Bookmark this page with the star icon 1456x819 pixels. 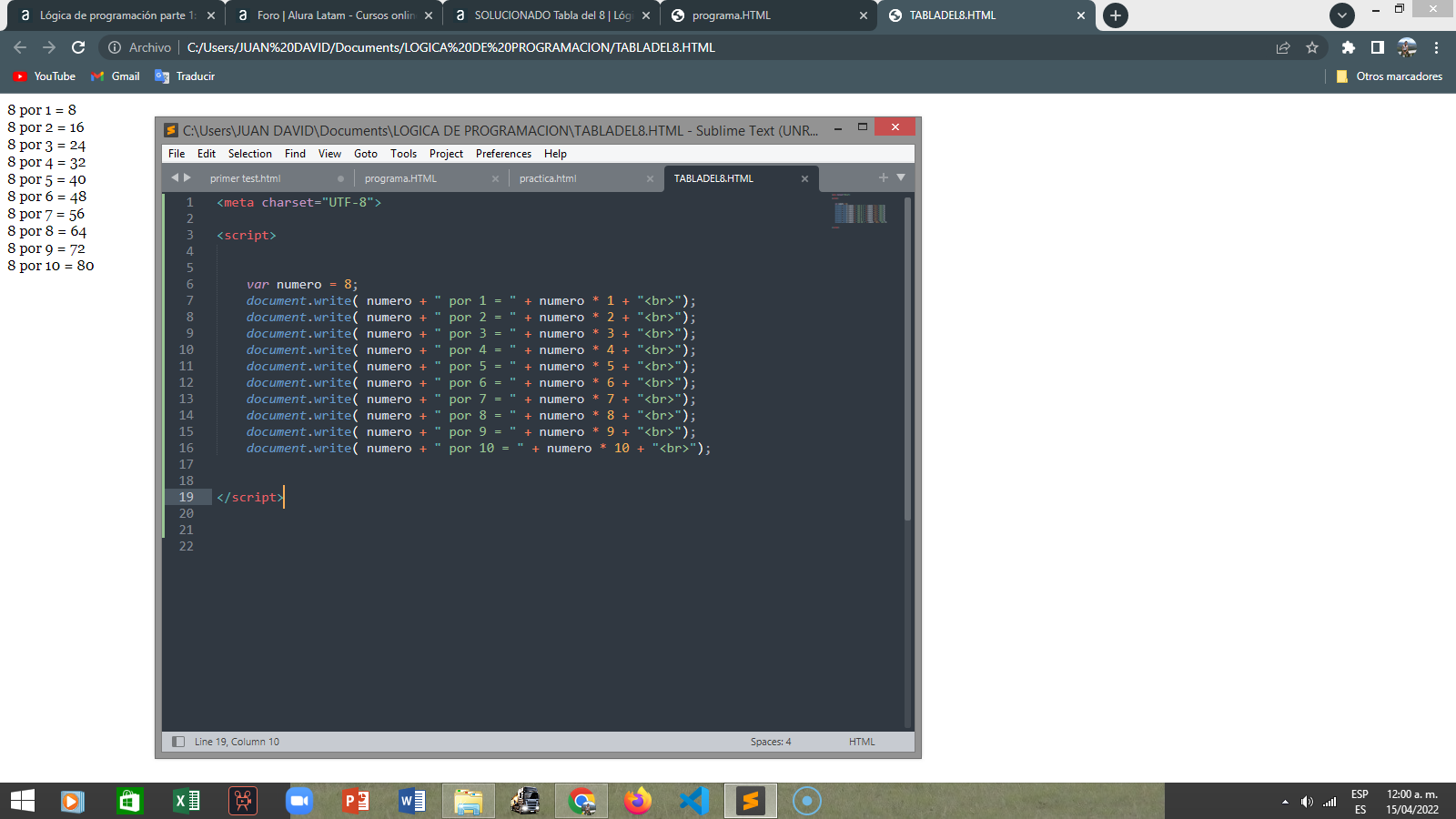(1312, 47)
